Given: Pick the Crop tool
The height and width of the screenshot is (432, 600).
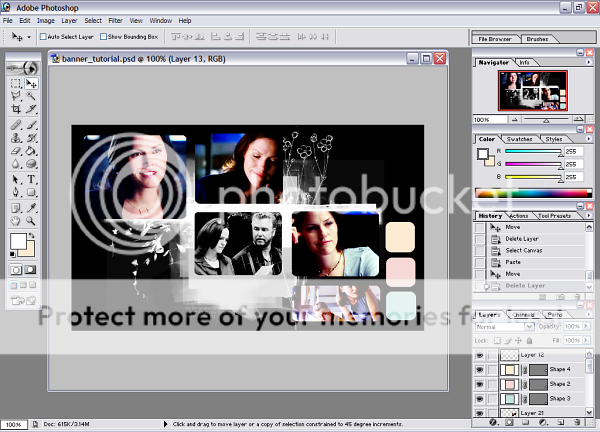Looking at the screenshot, I should coord(16,108).
